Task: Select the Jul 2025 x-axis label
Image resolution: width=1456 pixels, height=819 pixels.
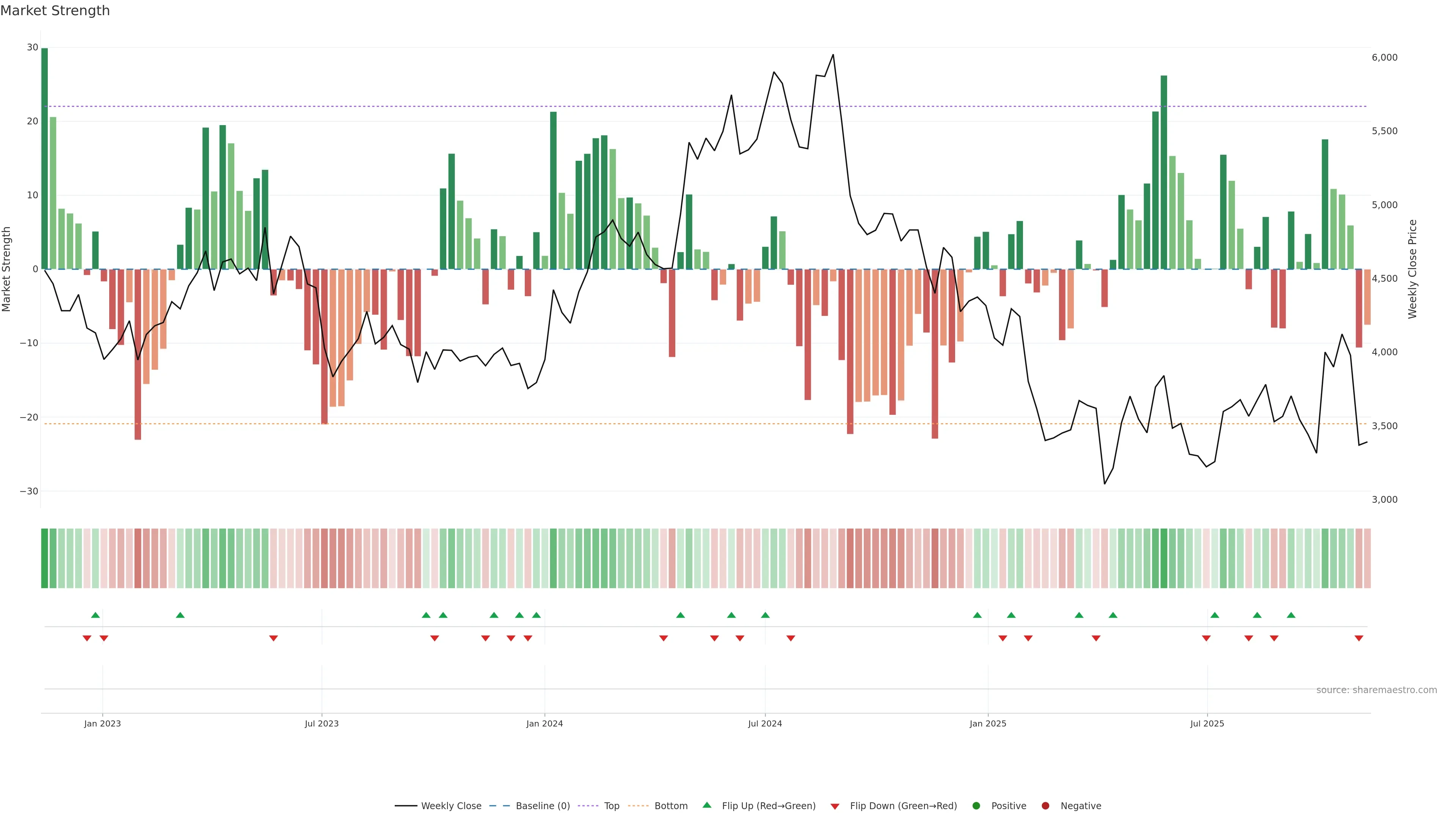Action: tap(1207, 723)
